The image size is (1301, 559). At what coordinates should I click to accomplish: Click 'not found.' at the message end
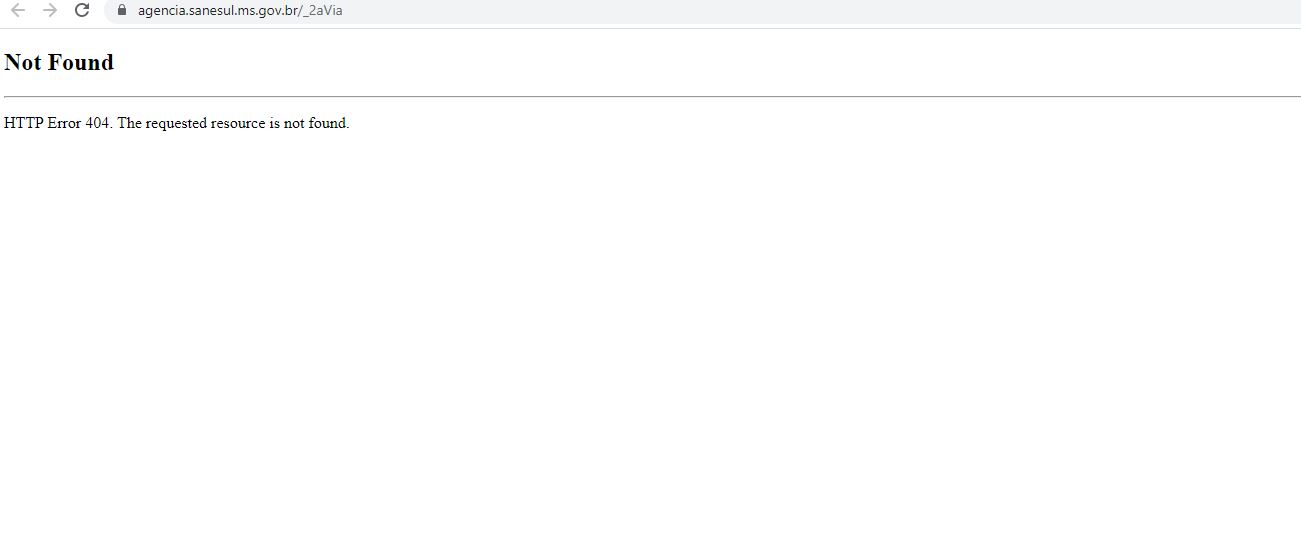tap(316, 123)
